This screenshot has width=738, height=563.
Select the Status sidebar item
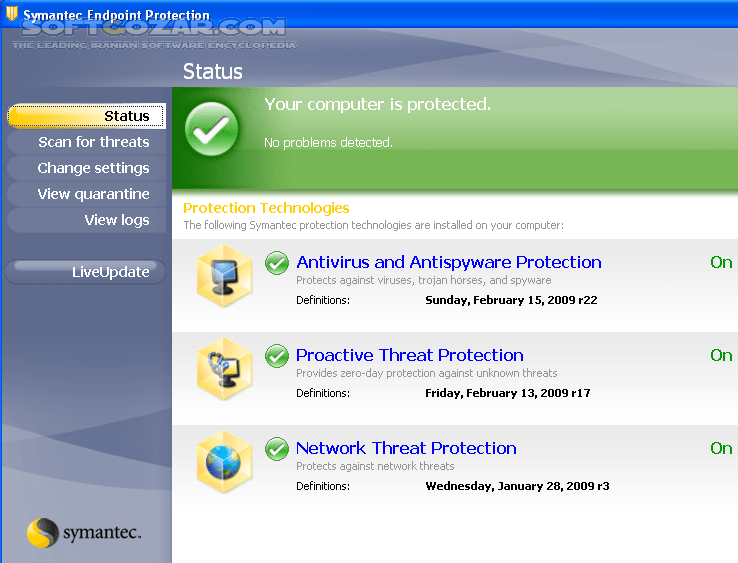[87, 116]
